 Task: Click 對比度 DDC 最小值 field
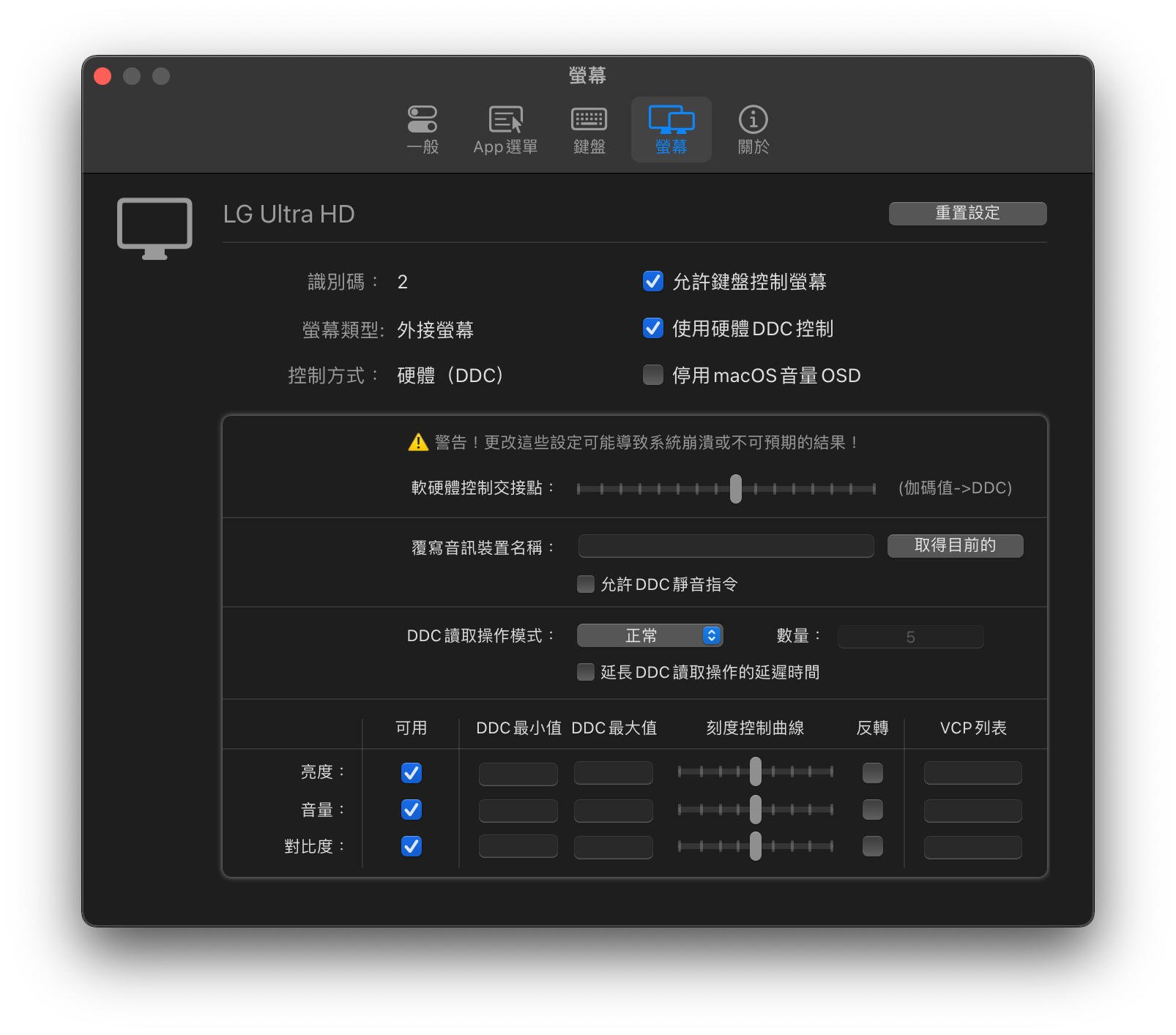(518, 847)
